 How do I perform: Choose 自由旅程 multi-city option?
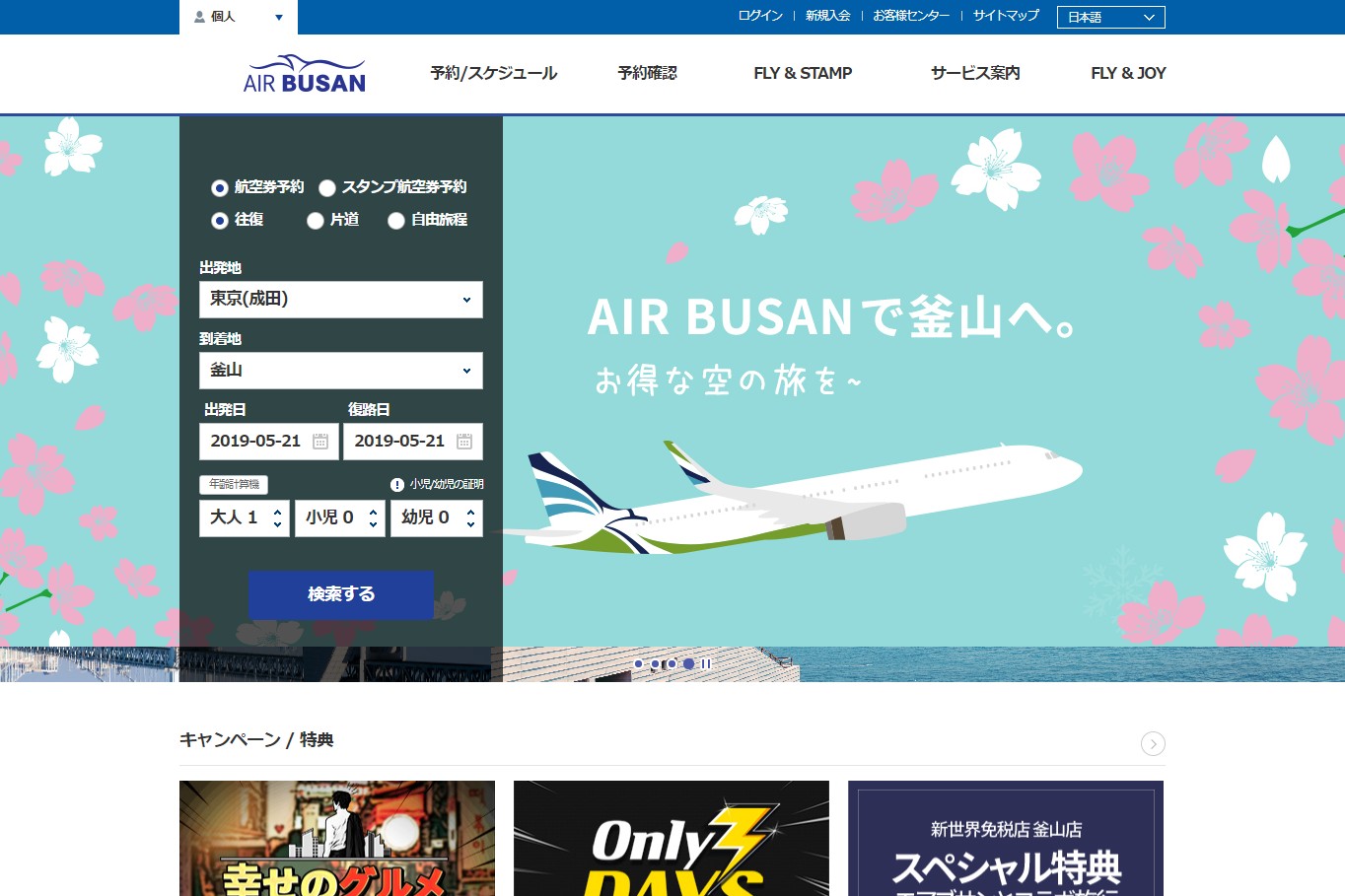point(396,220)
